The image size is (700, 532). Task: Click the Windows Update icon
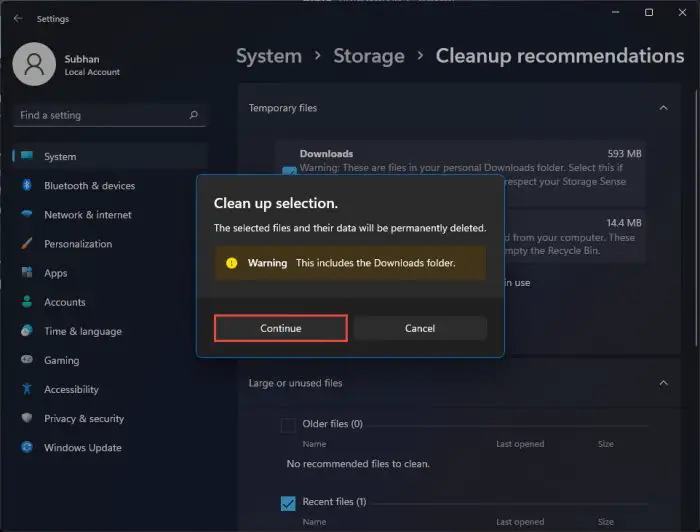coord(27,447)
